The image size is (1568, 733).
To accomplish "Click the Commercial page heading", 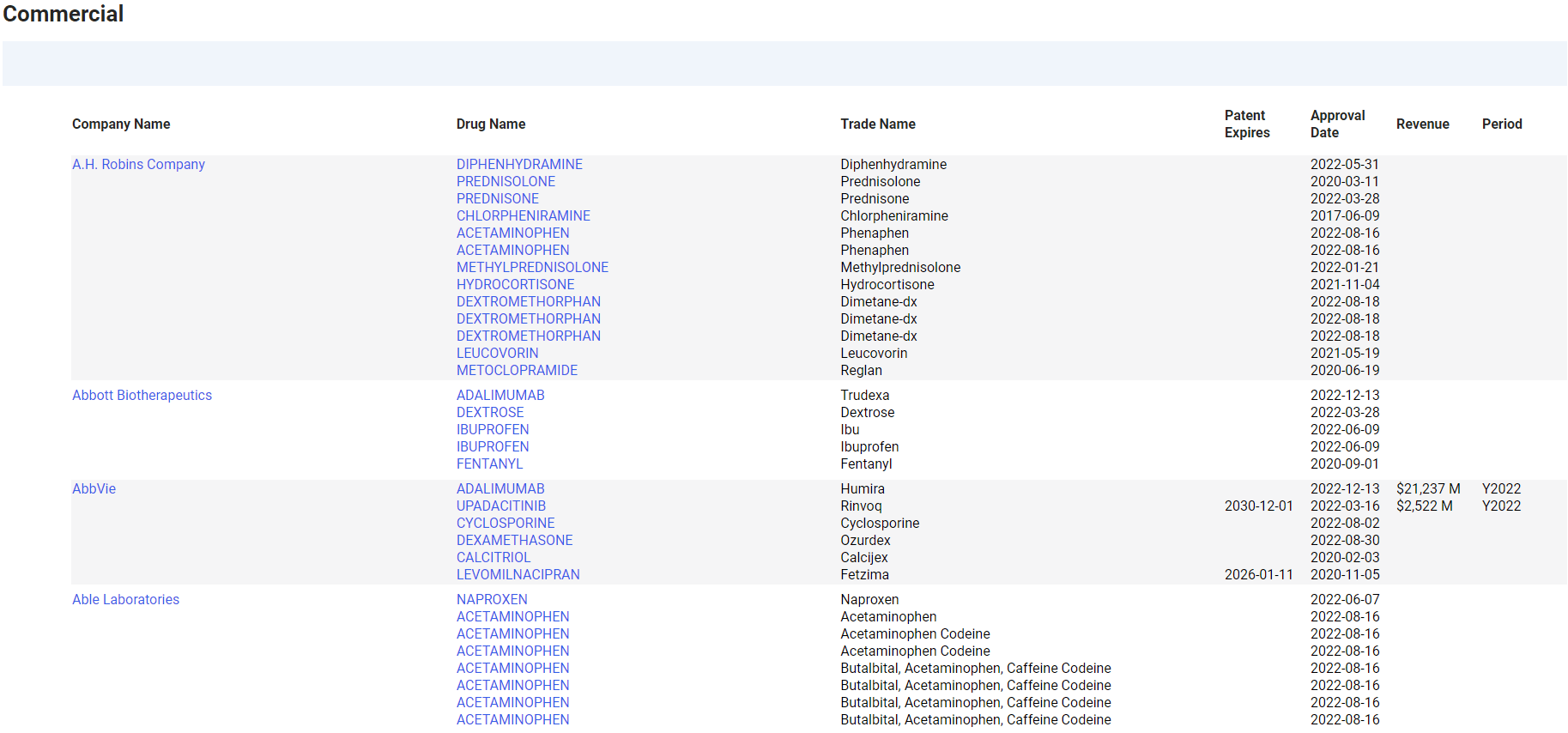I will click(x=64, y=14).
